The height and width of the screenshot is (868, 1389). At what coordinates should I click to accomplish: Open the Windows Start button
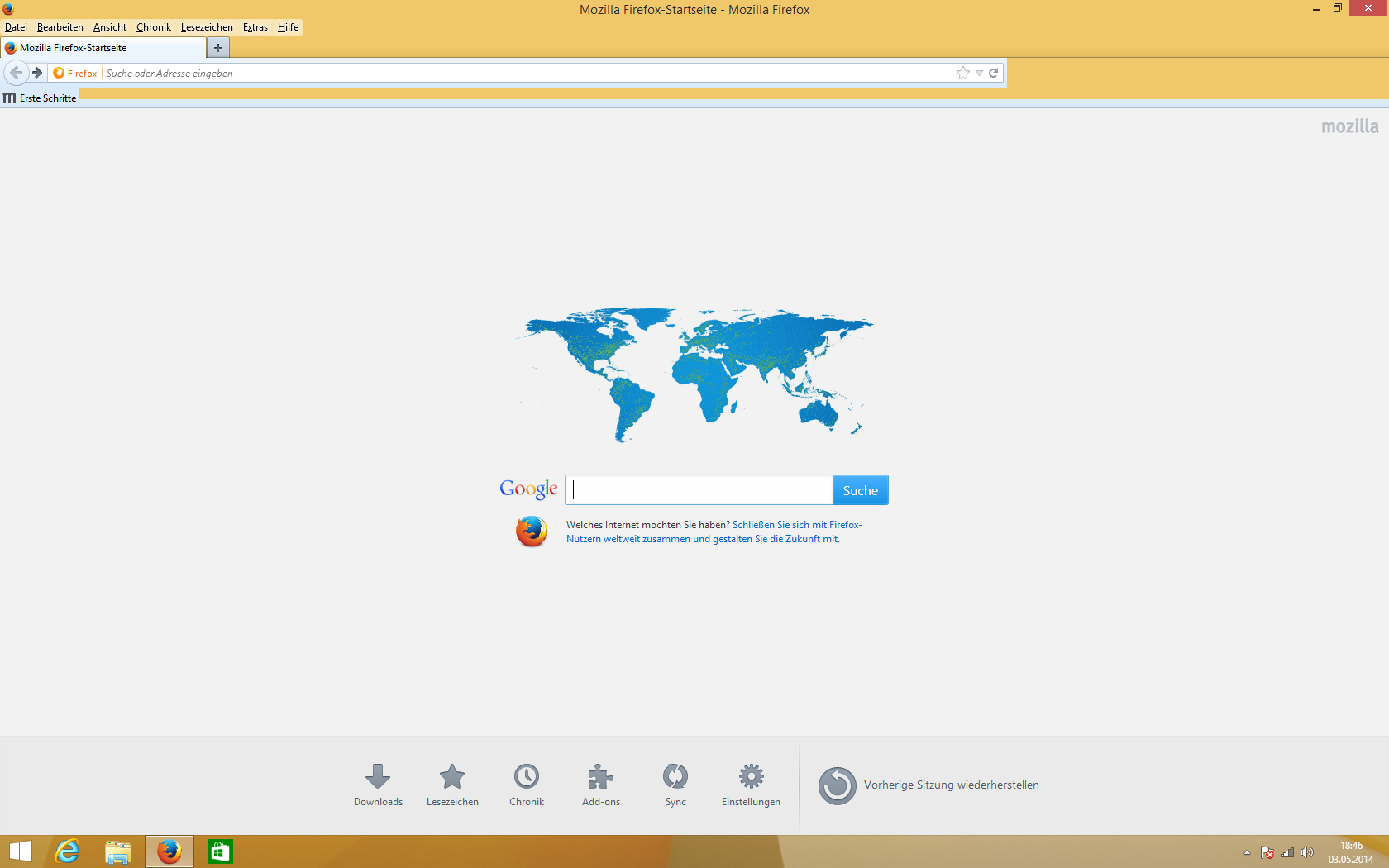click(21, 851)
